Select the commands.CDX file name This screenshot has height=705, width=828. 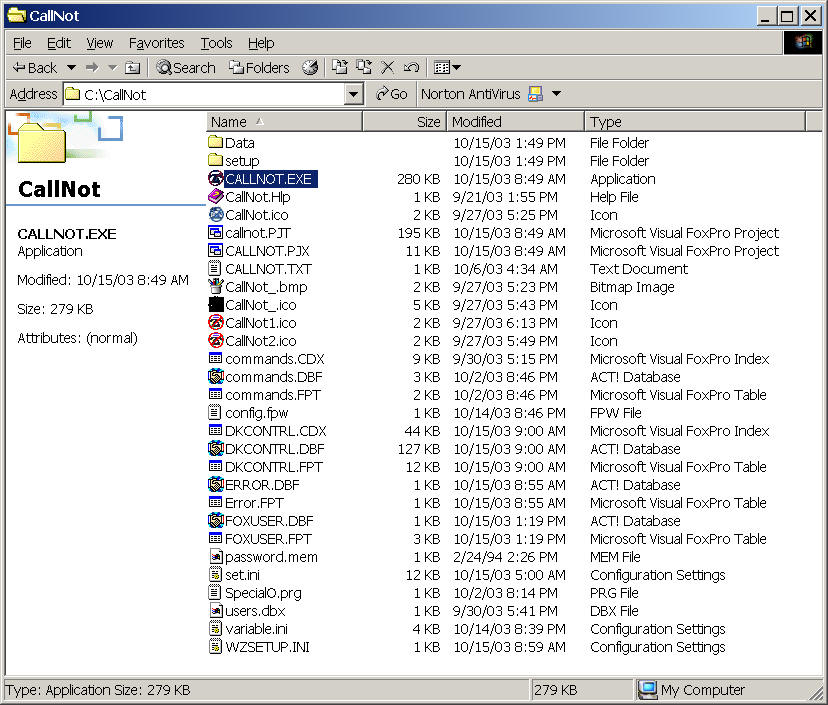coord(275,359)
